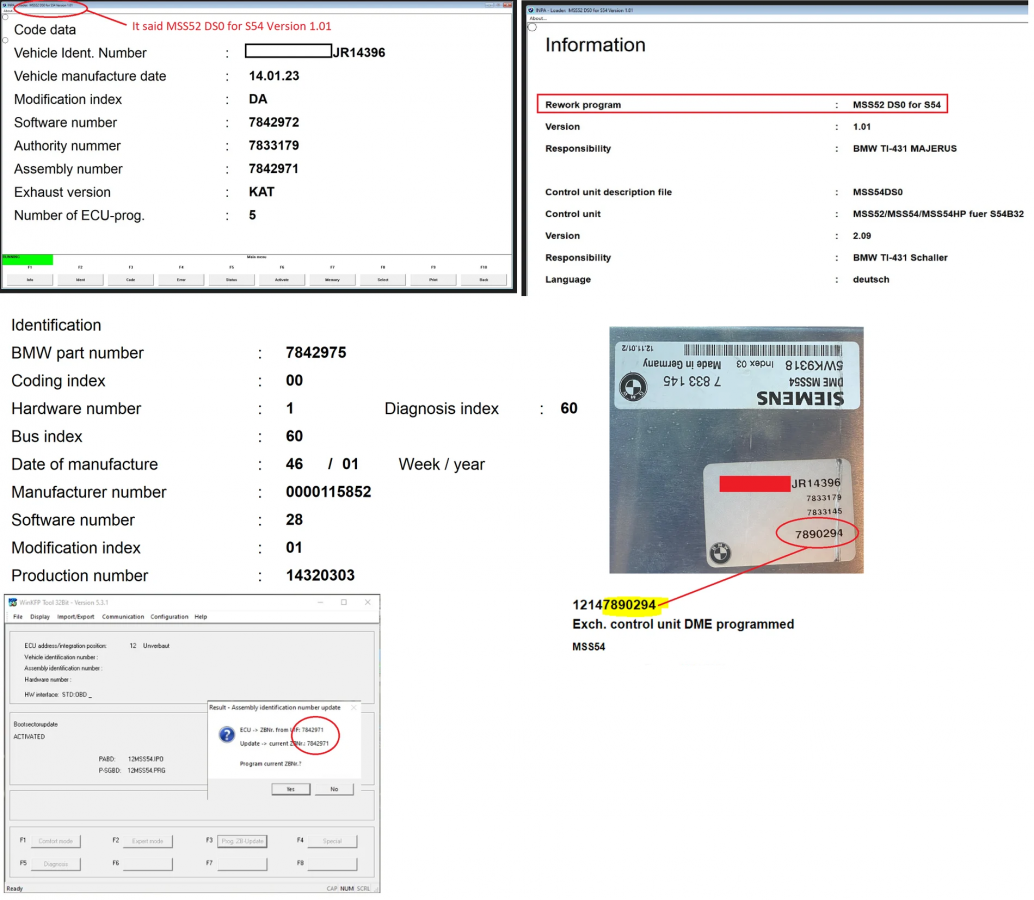Click the green RUNNING status indicator
The image size is (1034, 900).
(27, 259)
